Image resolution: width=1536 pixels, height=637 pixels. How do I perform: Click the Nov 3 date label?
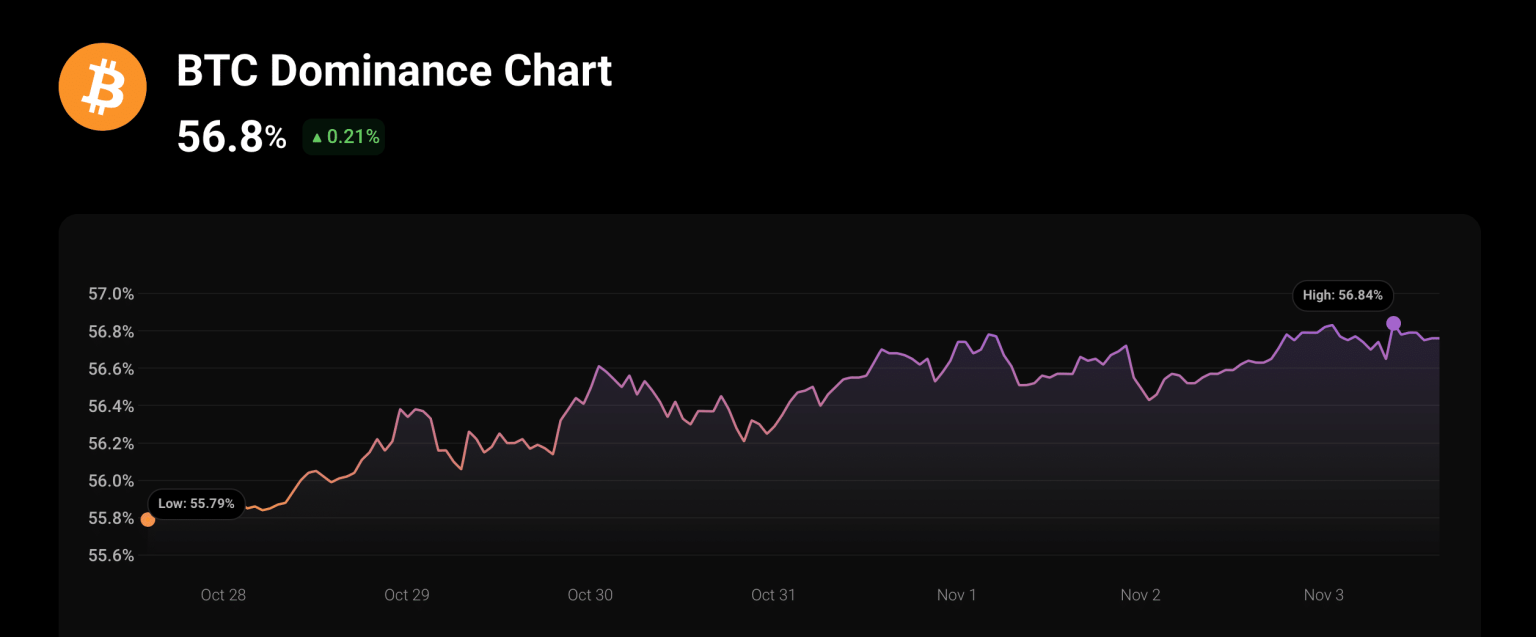pyautogui.click(x=1324, y=595)
